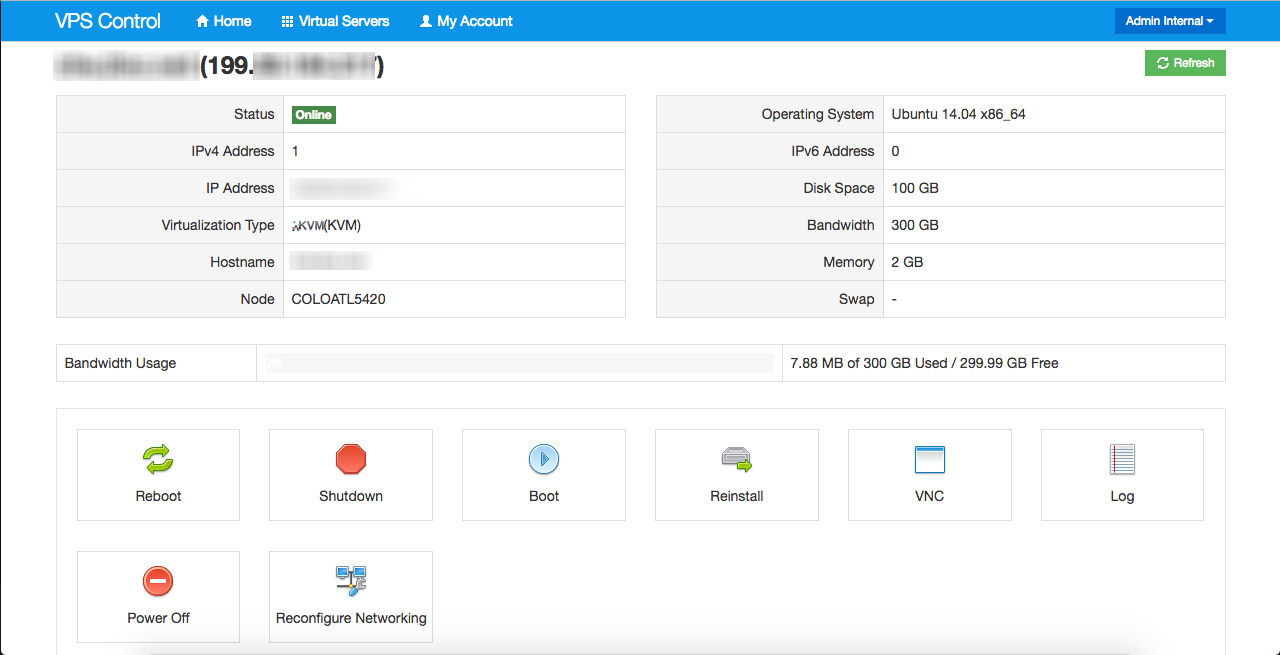Open the Log notepad icon
The image size is (1280, 655).
[1122, 459]
